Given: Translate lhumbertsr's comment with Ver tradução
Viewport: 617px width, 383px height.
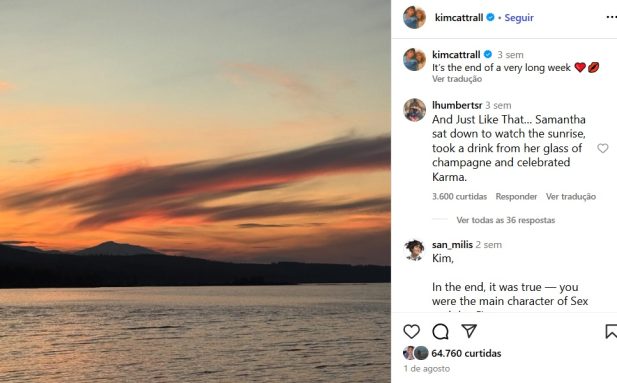Looking at the screenshot, I should coord(571,196).
